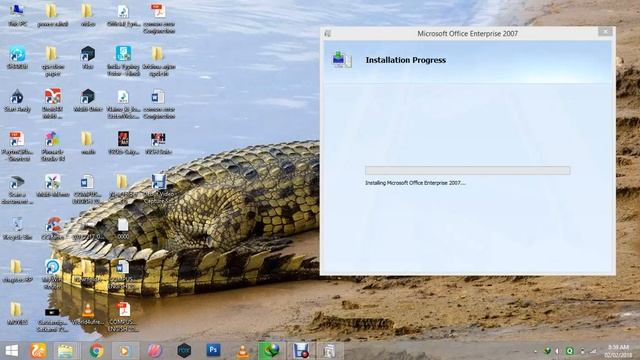The width and height of the screenshot is (640, 360).
Task: Select the Office setup taskbar button
Action: tap(329, 351)
